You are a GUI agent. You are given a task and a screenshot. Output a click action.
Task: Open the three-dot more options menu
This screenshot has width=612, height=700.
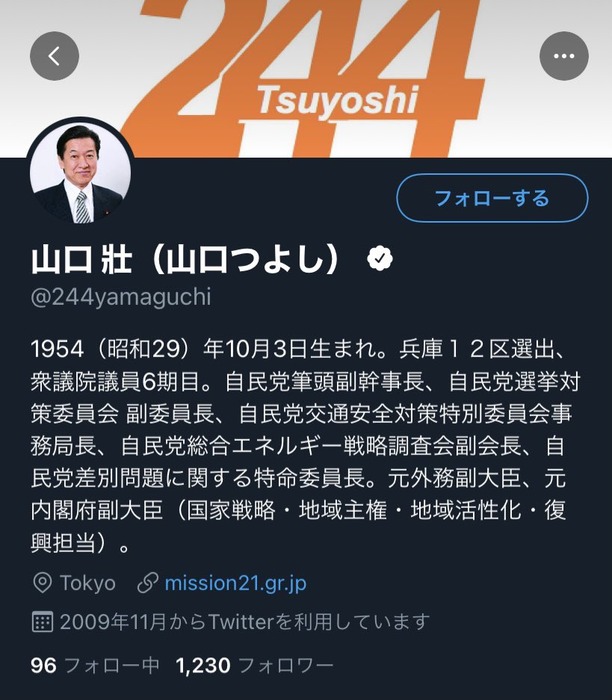564,56
